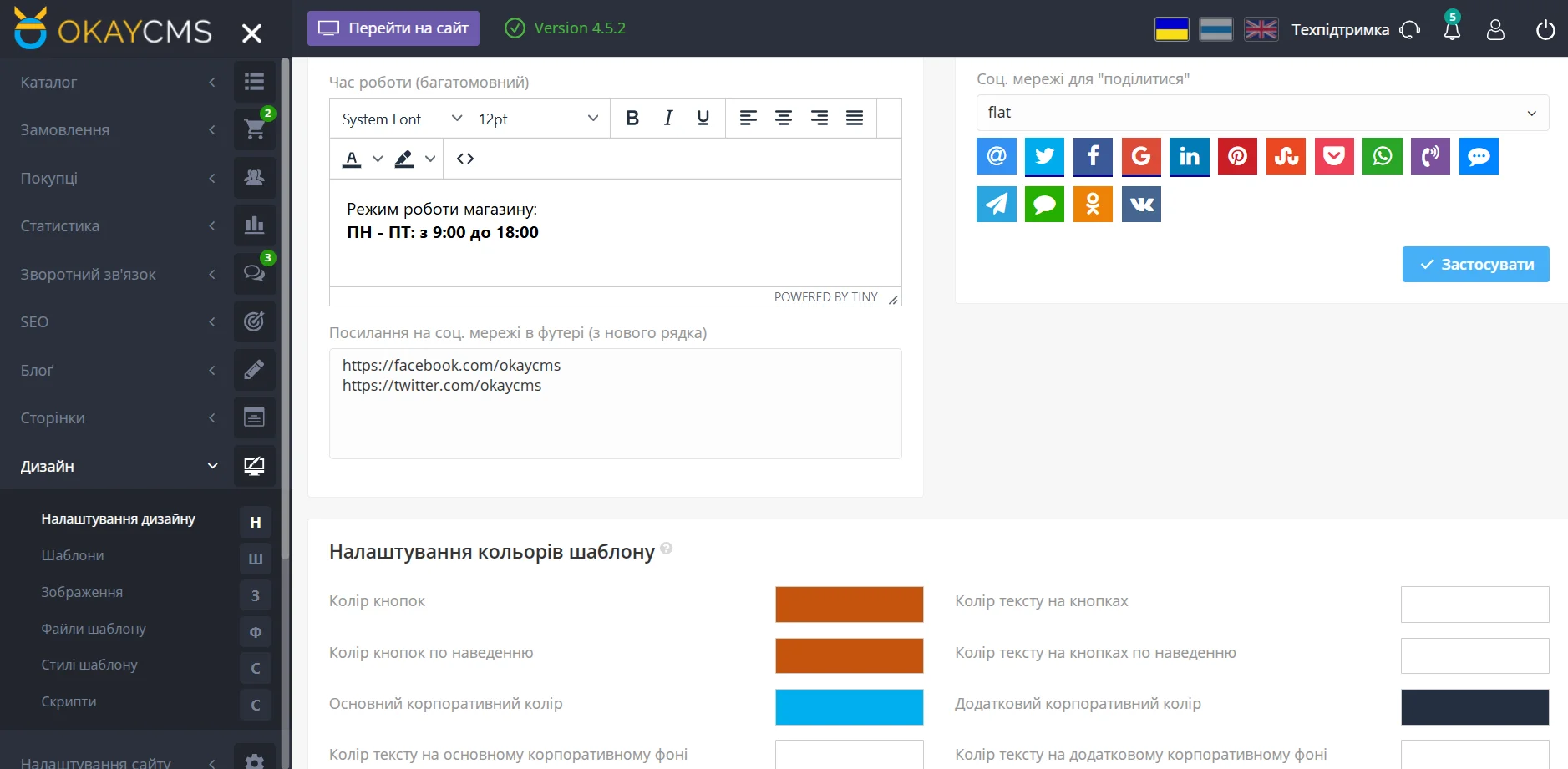This screenshot has width=1568, height=769.
Task: Click the source code editor icon
Action: (465, 159)
